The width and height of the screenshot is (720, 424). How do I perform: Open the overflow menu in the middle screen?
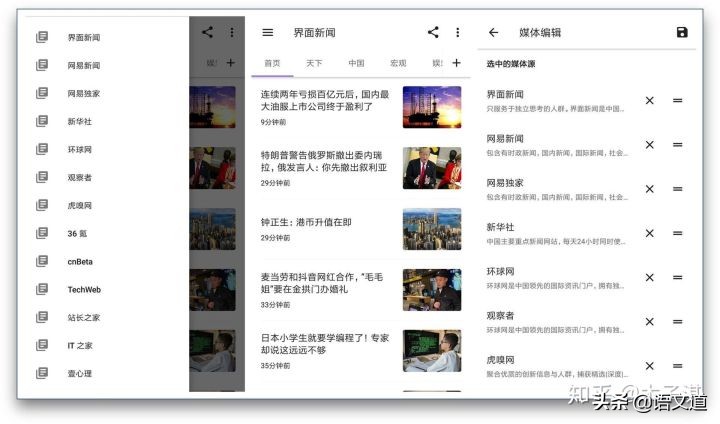[x=457, y=32]
